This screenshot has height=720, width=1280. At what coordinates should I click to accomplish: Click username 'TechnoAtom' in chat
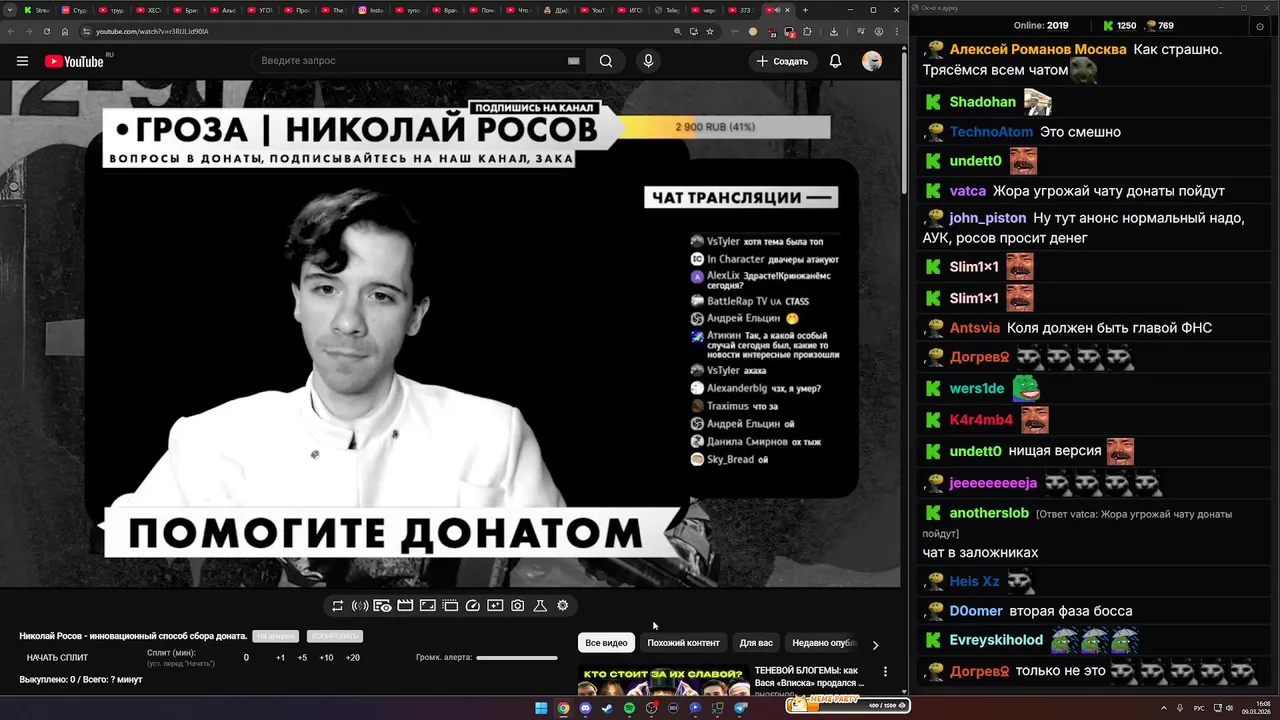click(x=991, y=132)
